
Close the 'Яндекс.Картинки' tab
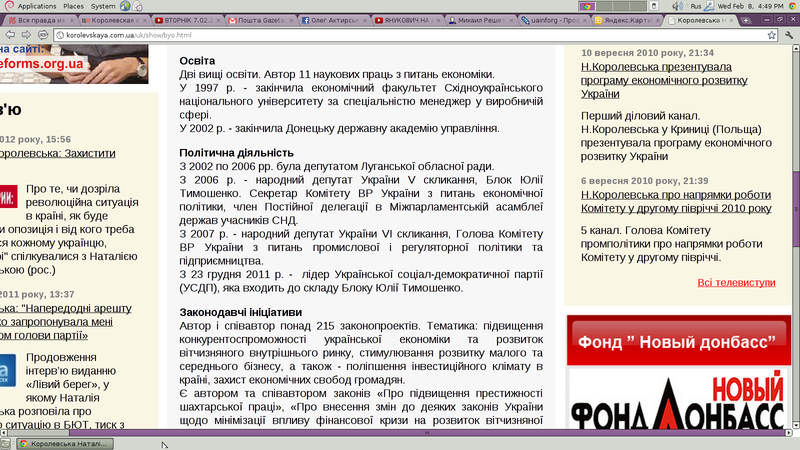658,20
